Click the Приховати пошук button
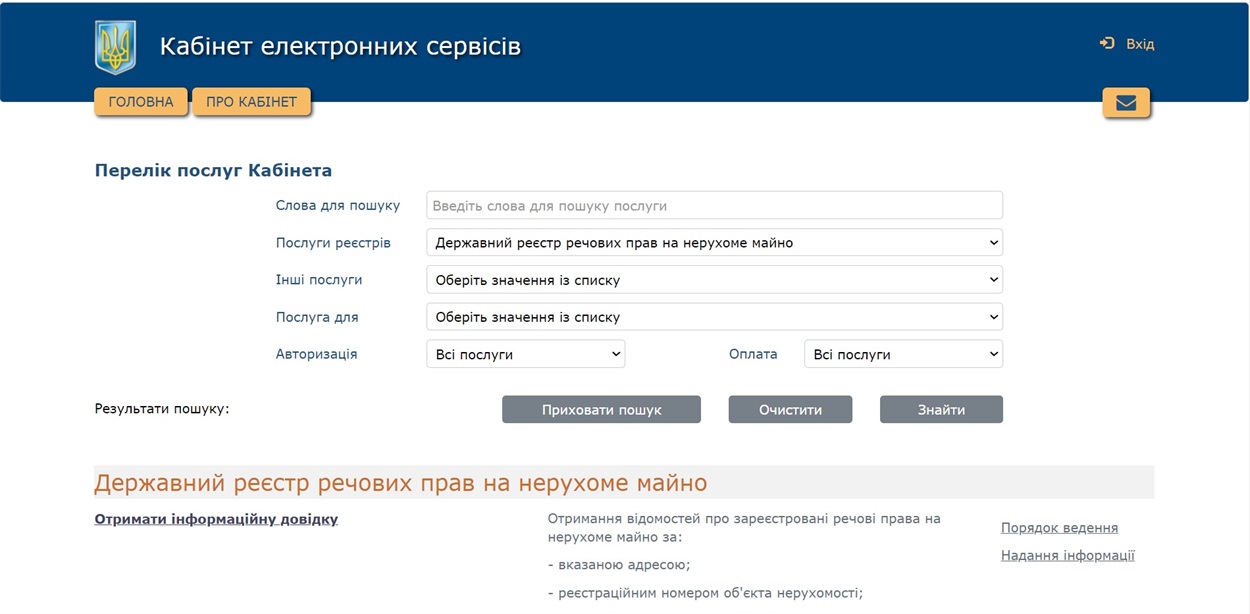Image resolution: width=1250 pixels, height=614 pixels. [x=601, y=410]
